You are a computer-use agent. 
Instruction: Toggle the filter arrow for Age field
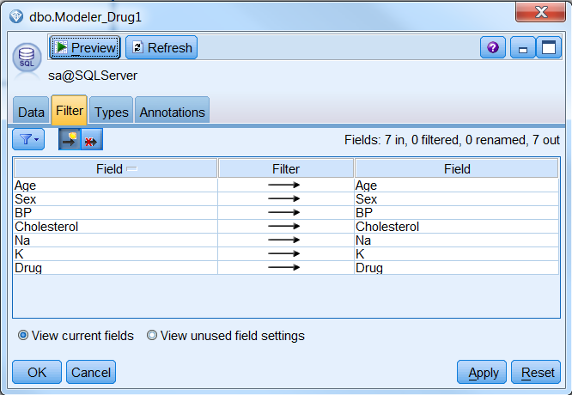coord(284,185)
